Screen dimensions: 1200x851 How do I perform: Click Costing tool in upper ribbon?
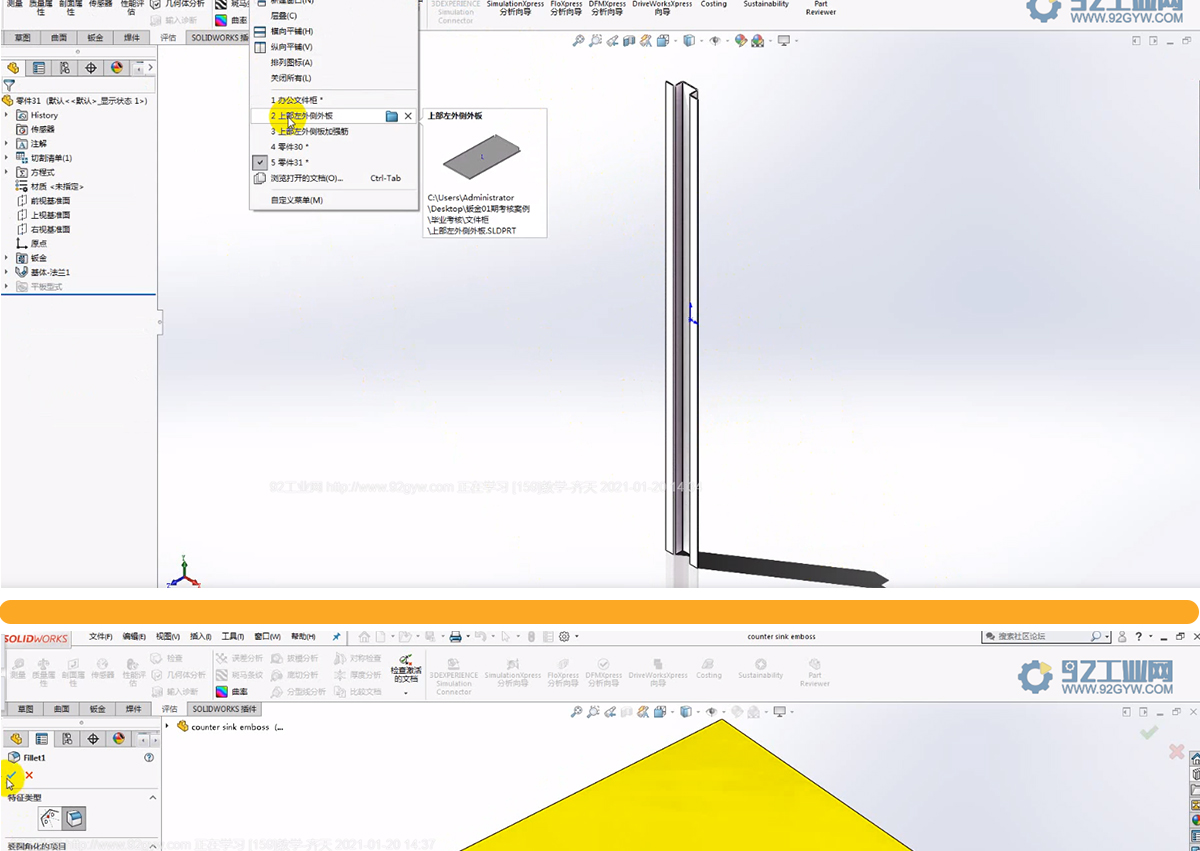pyautogui.click(x=714, y=4)
